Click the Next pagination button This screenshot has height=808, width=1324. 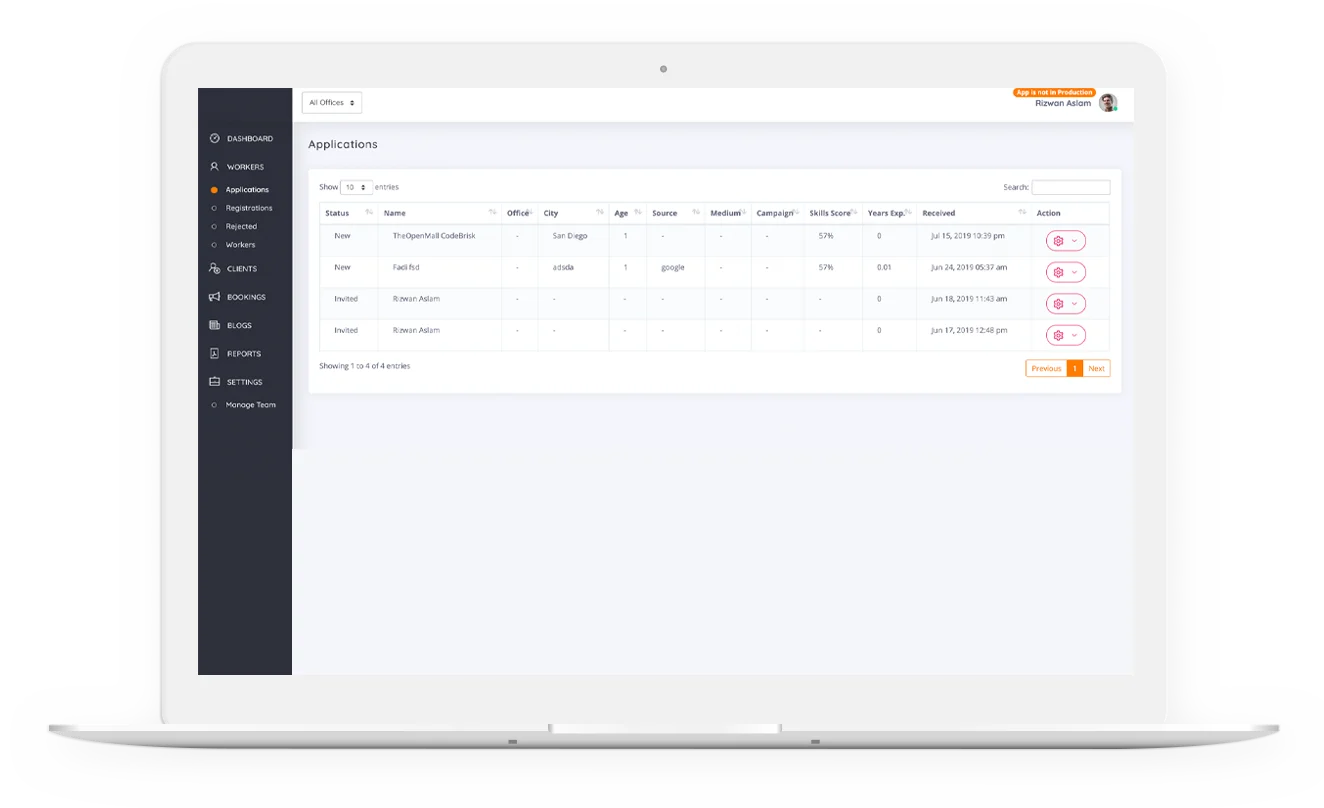[1096, 368]
